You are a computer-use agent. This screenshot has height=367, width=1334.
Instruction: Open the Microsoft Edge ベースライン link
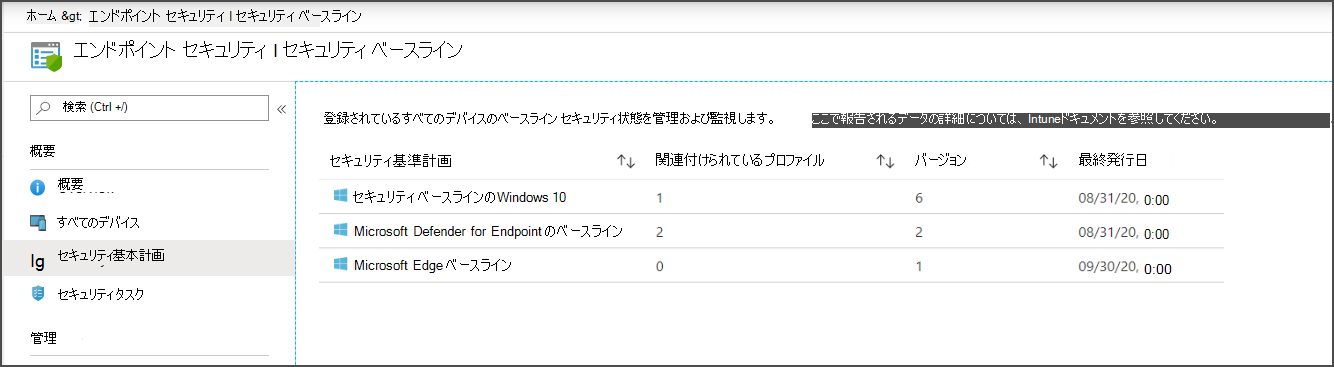[433, 266]
